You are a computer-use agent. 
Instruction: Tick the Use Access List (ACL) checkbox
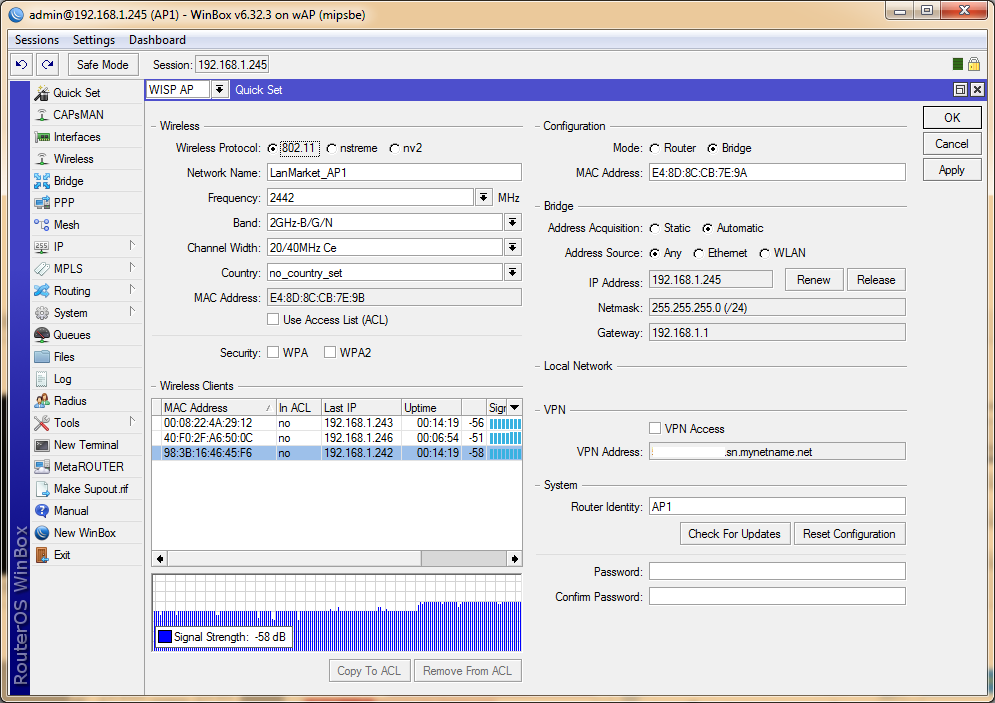pyautogui.click(x=273, y=320)
